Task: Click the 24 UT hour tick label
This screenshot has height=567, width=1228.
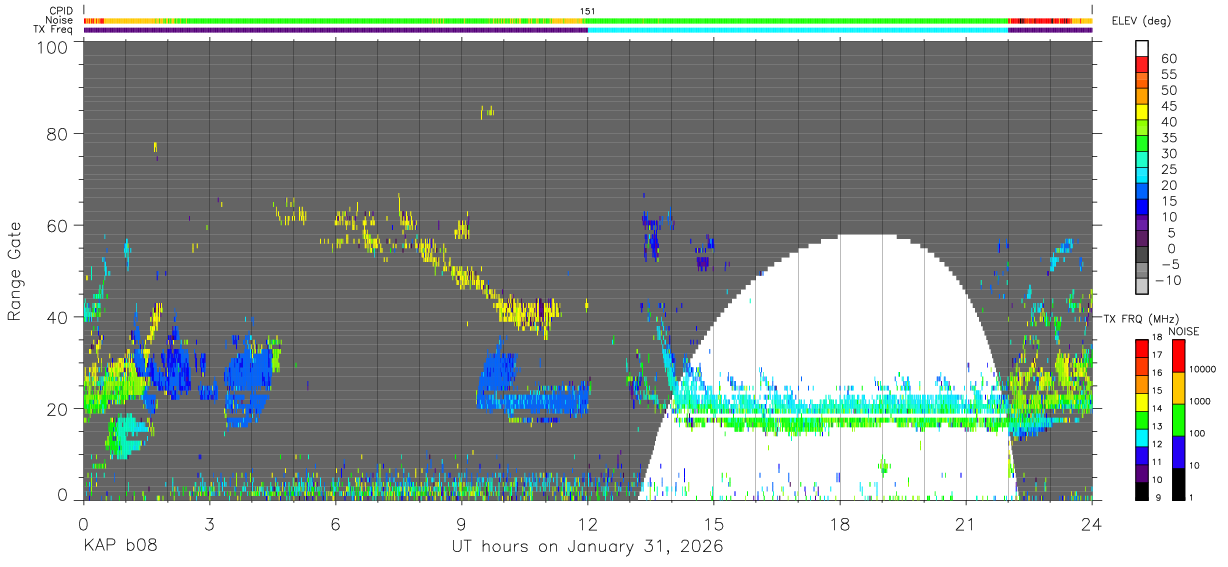Action: click(x=1092, y=523)
